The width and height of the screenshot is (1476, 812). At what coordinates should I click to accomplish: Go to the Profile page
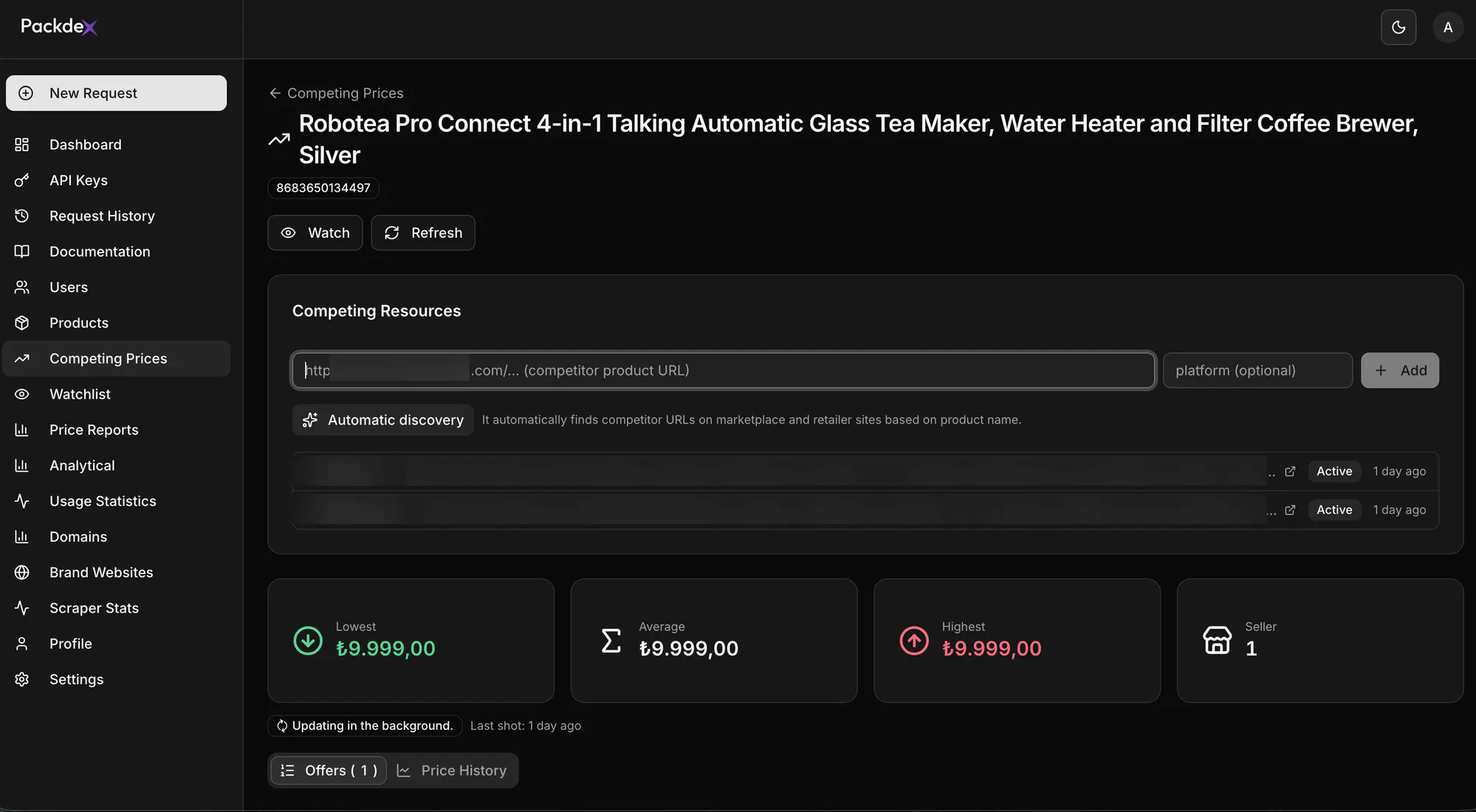(117, 644)
